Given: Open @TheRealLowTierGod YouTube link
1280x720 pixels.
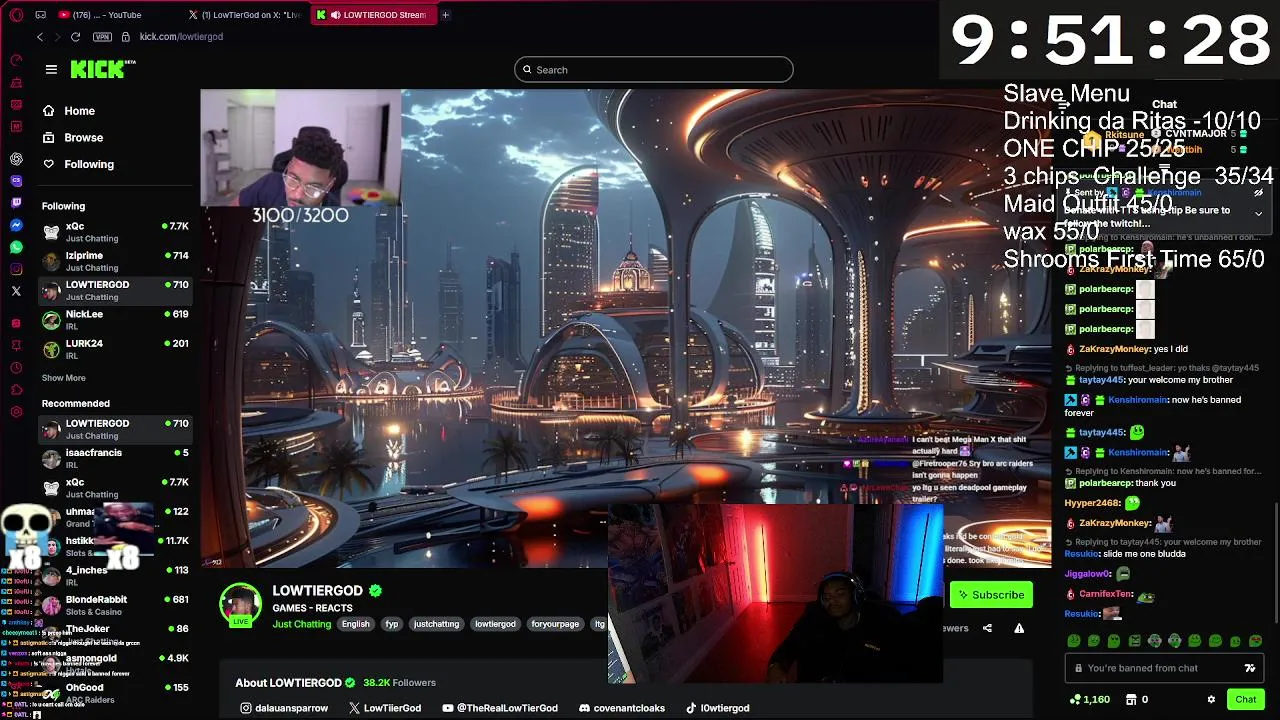Looking at the screenshot, I should click(500, 708).
